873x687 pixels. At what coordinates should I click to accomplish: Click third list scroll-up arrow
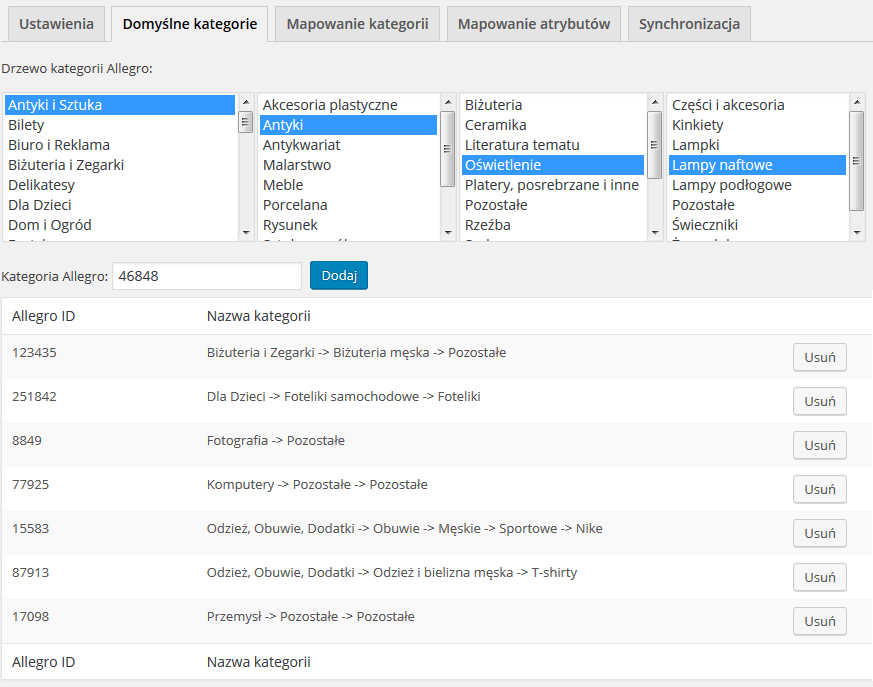pos(655,102)
